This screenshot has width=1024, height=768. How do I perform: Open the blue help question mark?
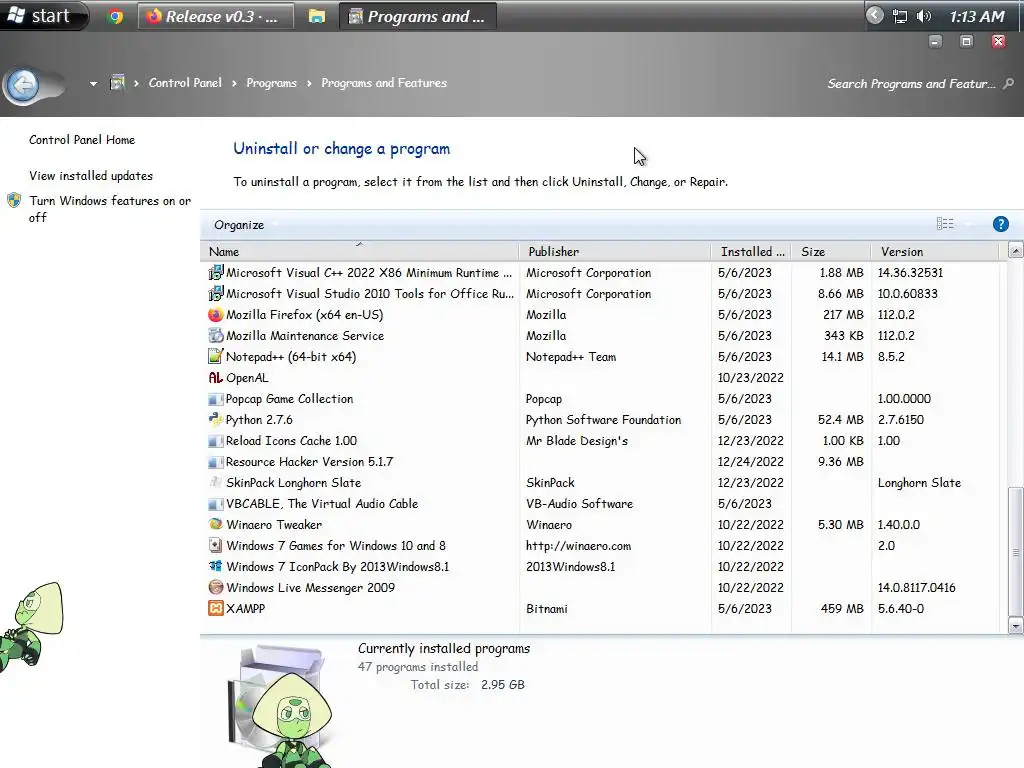[x=1000, y=225]
